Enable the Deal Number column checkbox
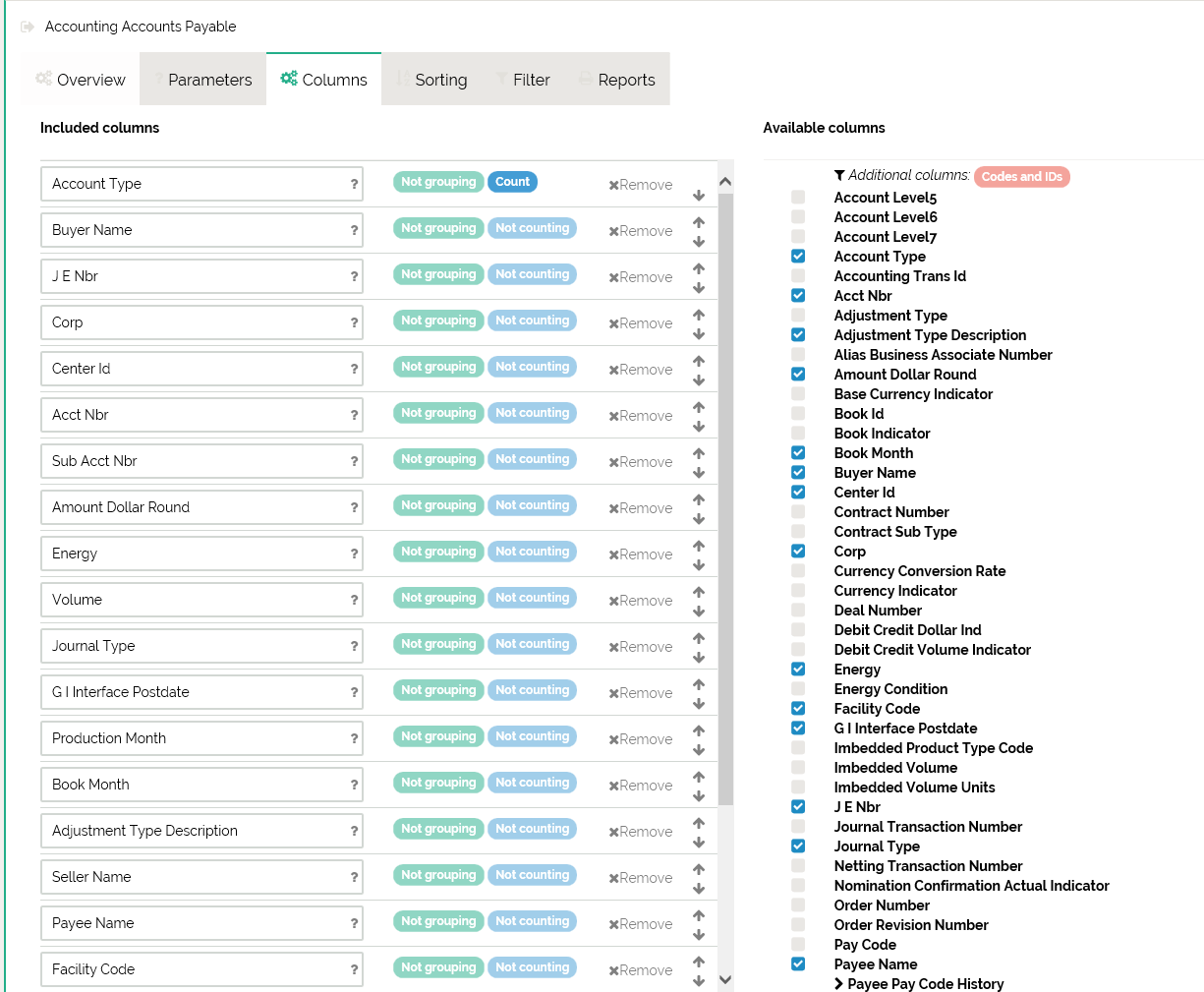1204x992 pixels. pos(798,610)
